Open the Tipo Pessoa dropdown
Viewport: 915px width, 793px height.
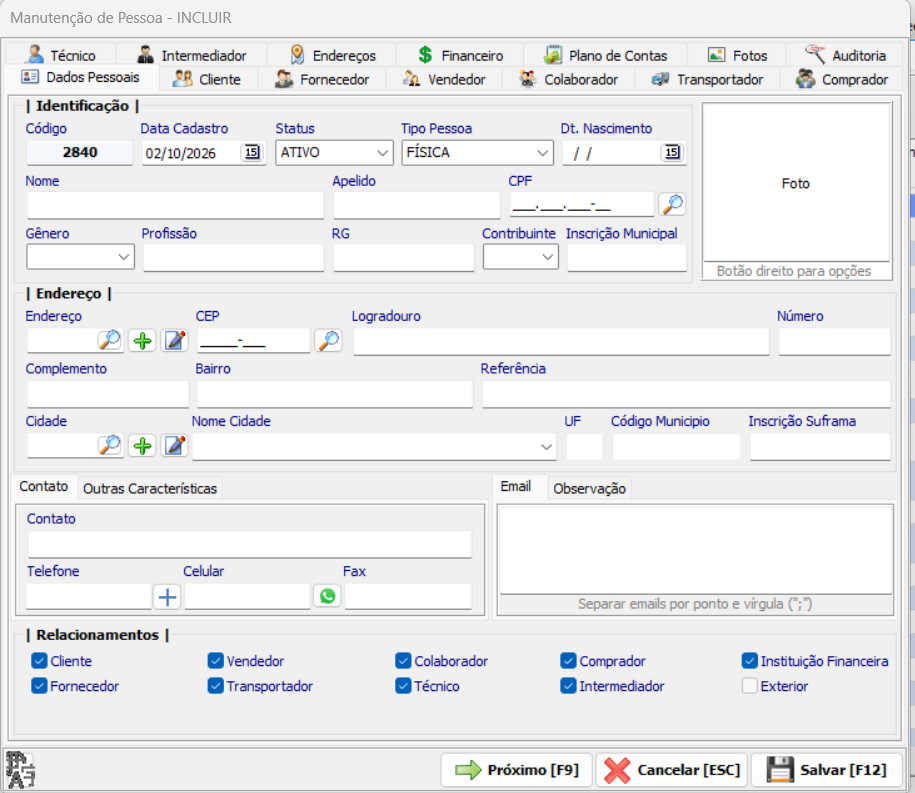(477, 153)
